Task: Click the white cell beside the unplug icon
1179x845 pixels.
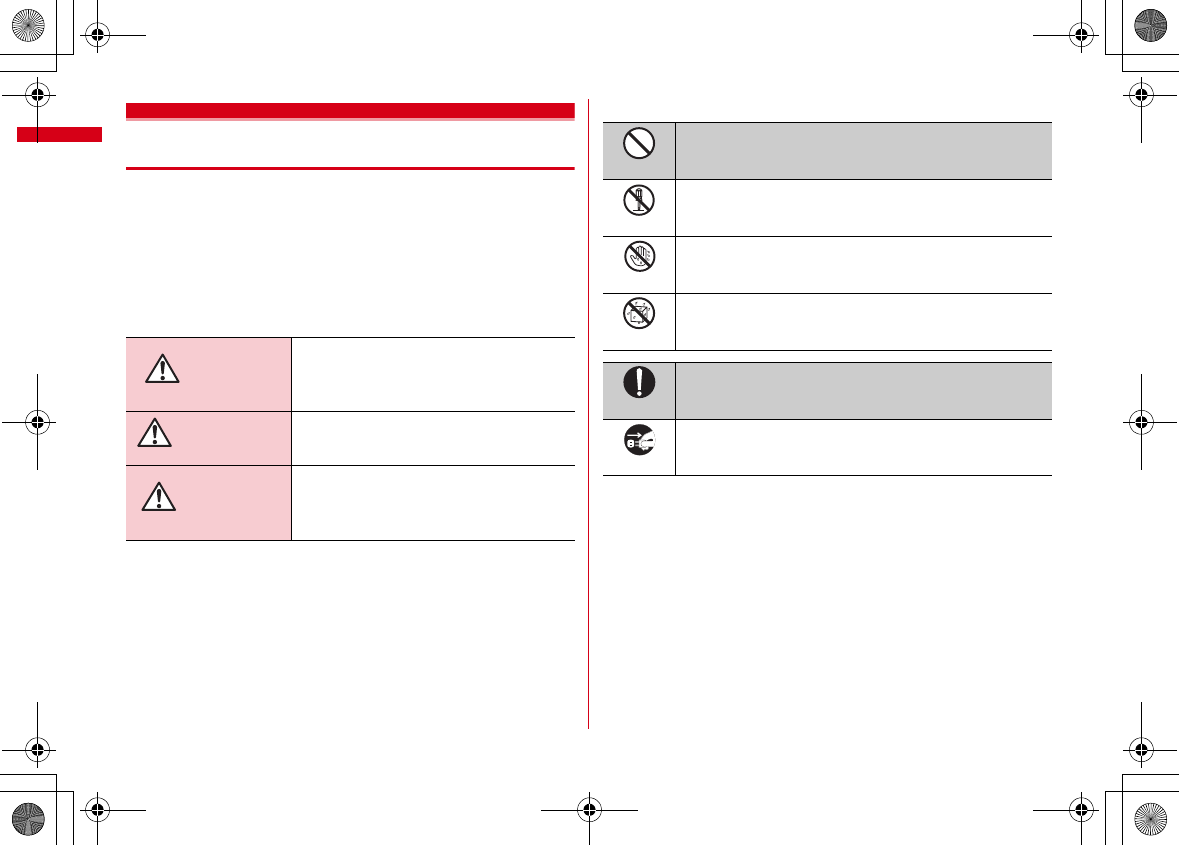Action: (863, 447)
